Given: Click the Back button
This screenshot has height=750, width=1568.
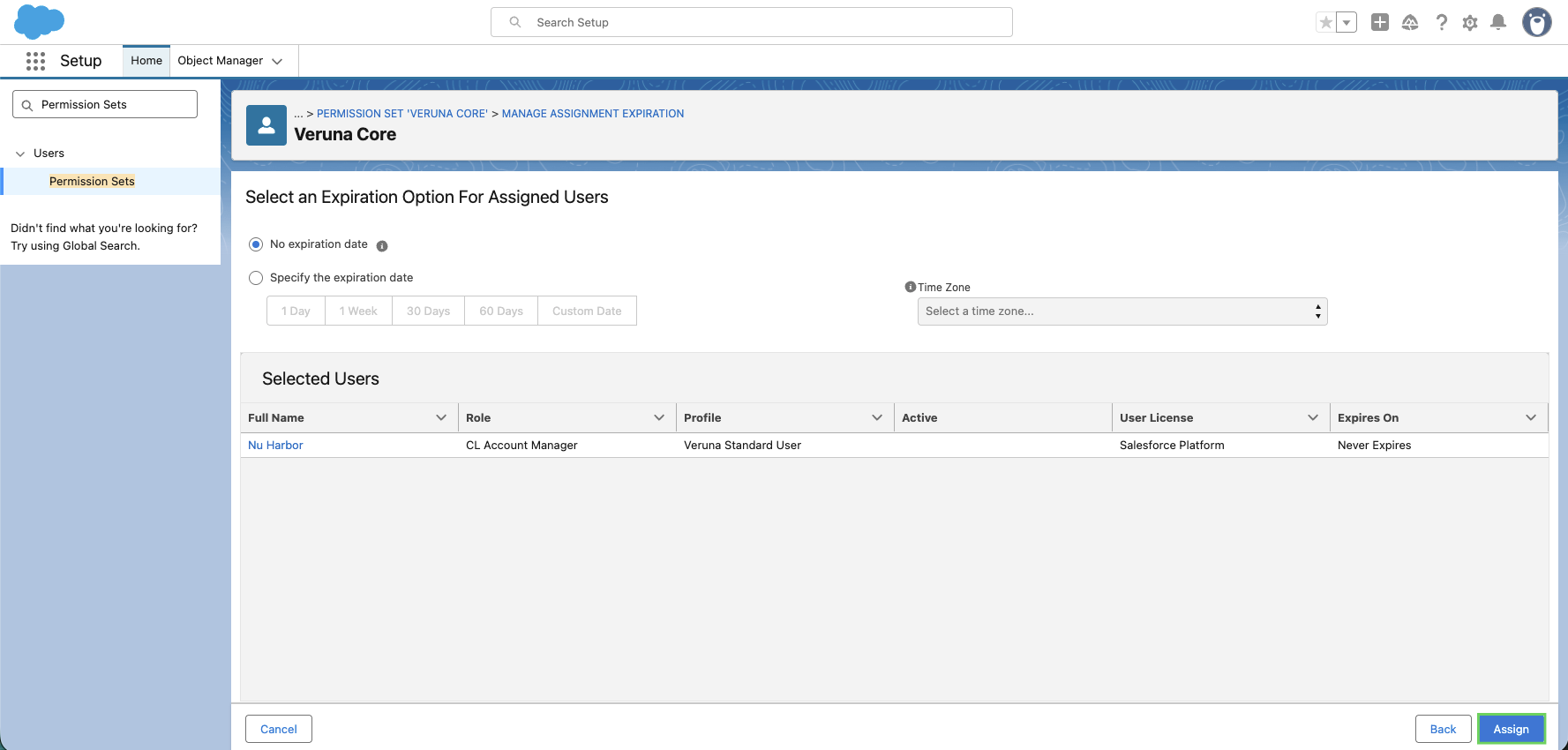Looking at the screenshot, I should 1444,729.
